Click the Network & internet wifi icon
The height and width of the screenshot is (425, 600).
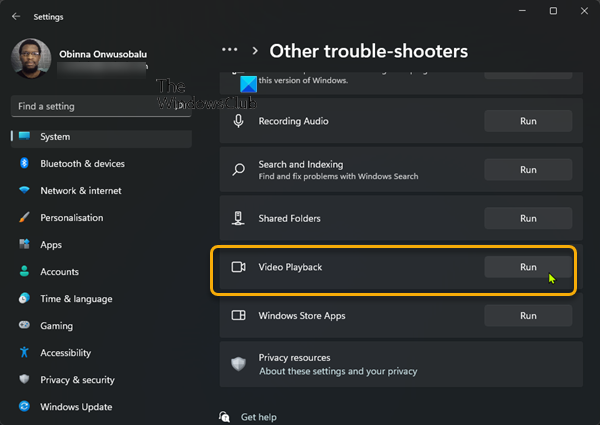coord(24,191)
